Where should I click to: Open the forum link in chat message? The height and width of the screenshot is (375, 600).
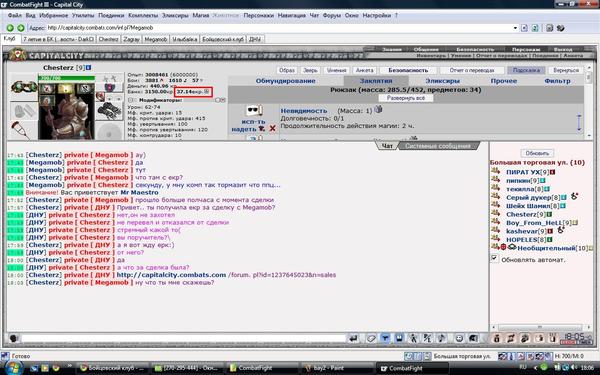coord(226,275)
